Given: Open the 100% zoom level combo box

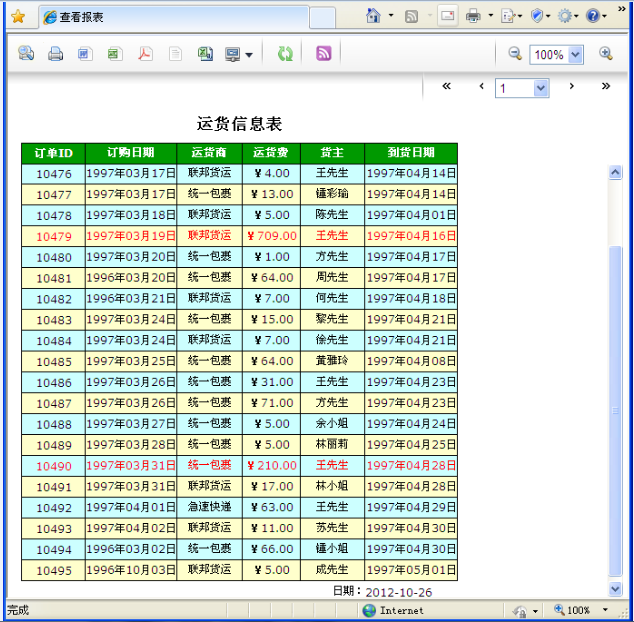Looking at the screenshot, I should (x=556, y=55).
